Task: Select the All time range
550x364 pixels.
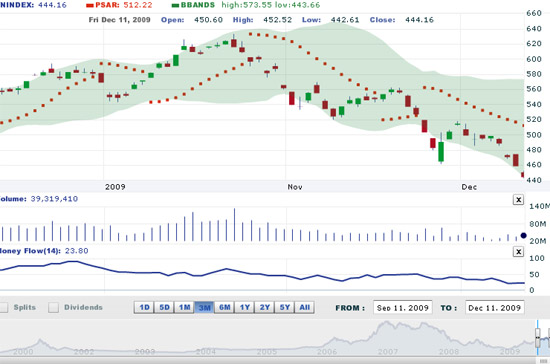Action: pyautogui.click(x=304, y=308)
